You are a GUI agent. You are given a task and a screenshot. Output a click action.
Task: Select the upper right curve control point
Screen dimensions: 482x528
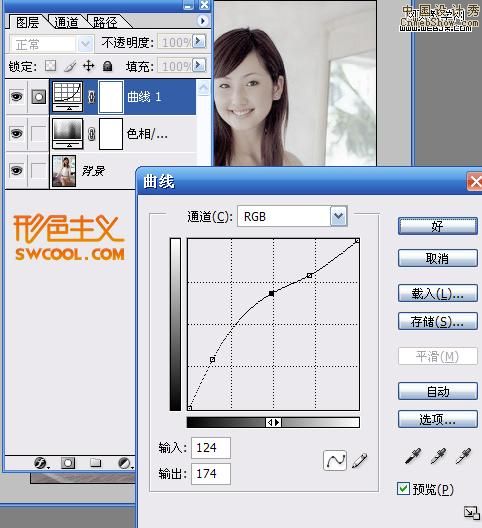310,275
